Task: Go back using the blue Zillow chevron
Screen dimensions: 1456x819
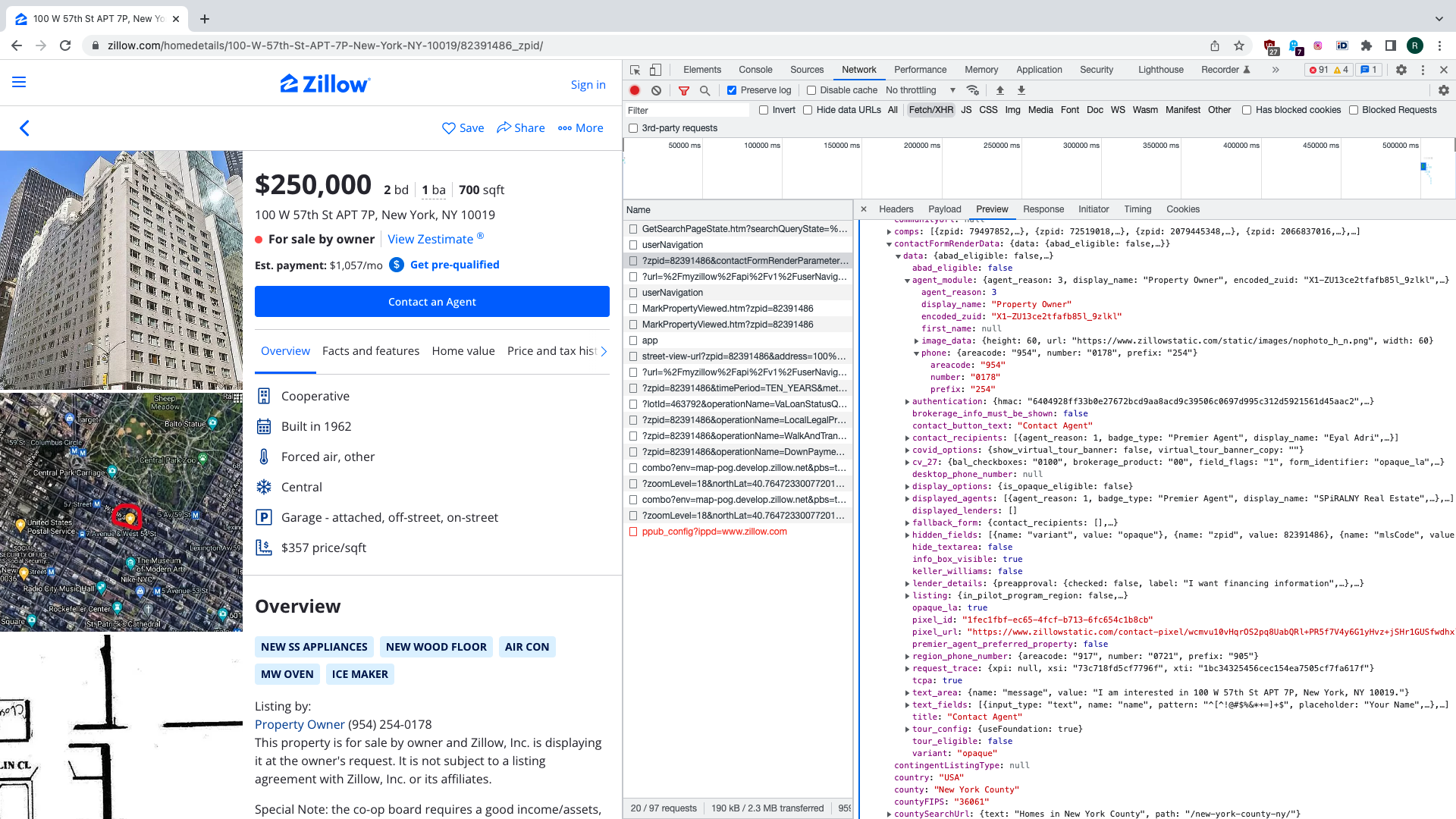Action: coord(24,128)
